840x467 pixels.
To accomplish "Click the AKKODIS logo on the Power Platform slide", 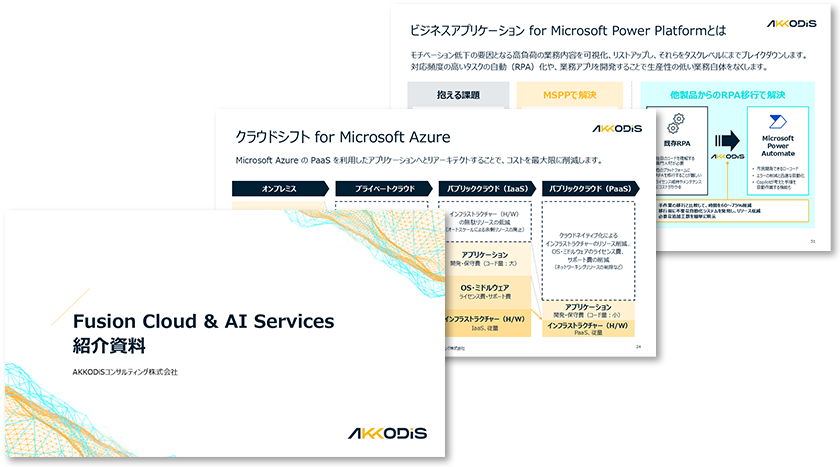I will click(x=791, y=24).
